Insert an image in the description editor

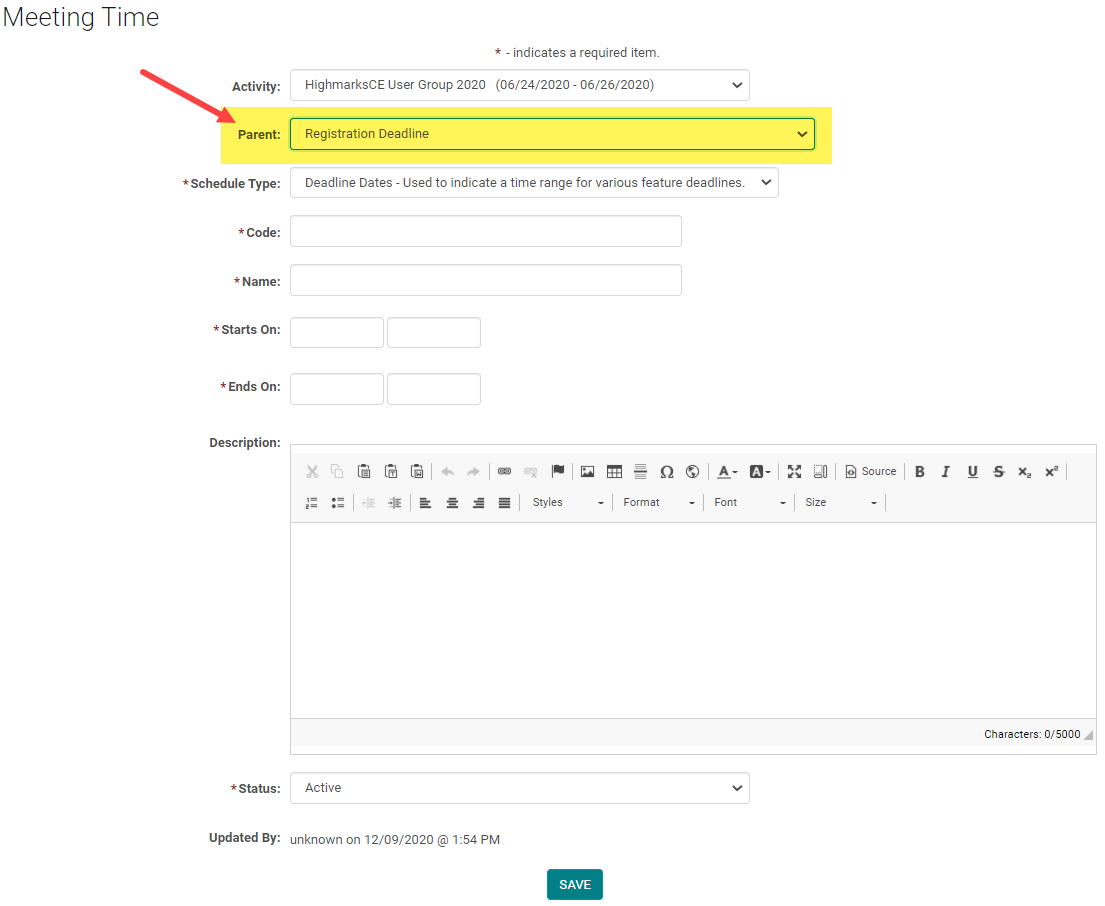tap(588, 472)
